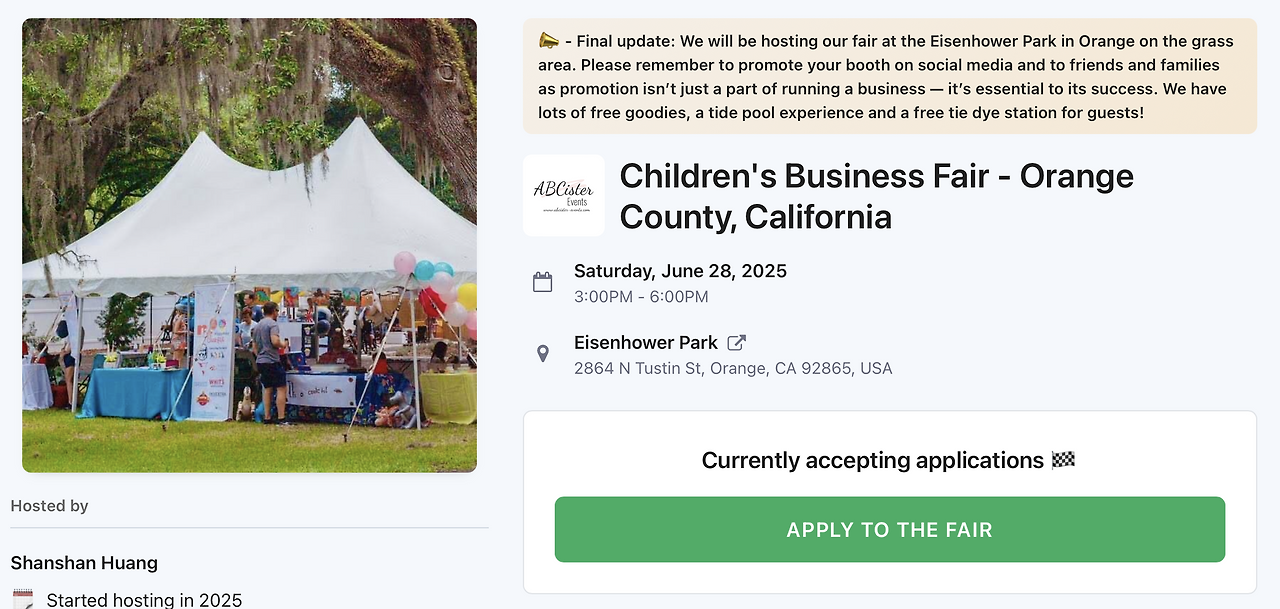Image resolution: width=1280 pixels, height=609 pixels.
Task: Click the 3:00PM - 6:00PM time text
Action: tap(641, 297)
